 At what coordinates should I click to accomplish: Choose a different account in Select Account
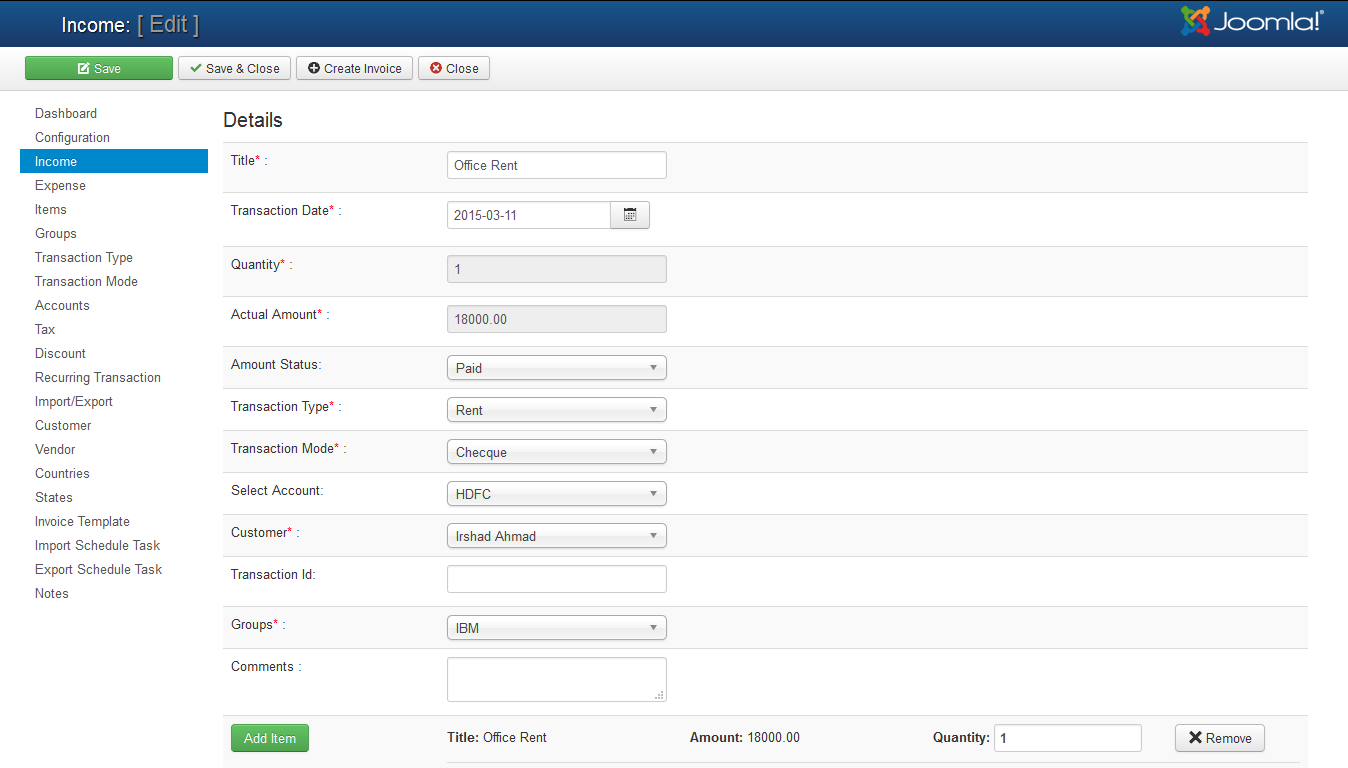(x=556, y=494)
